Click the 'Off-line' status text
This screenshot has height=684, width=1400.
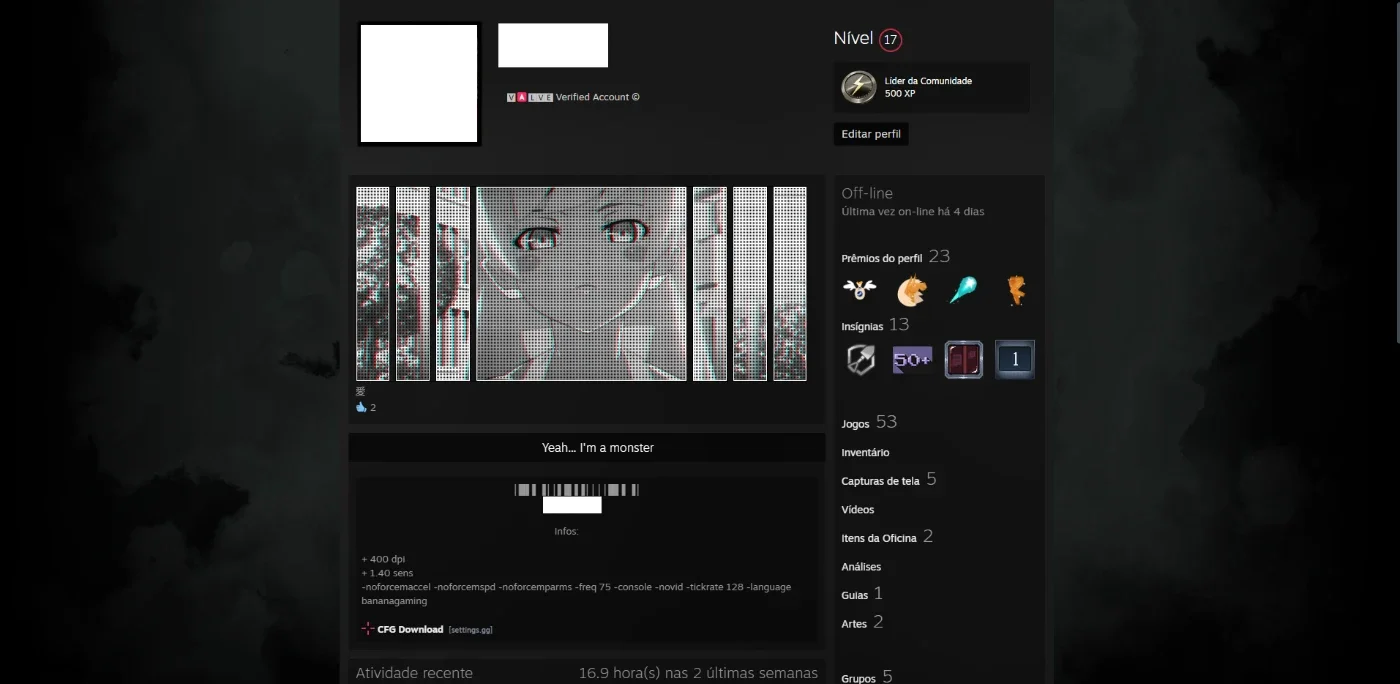pos(867,193)
